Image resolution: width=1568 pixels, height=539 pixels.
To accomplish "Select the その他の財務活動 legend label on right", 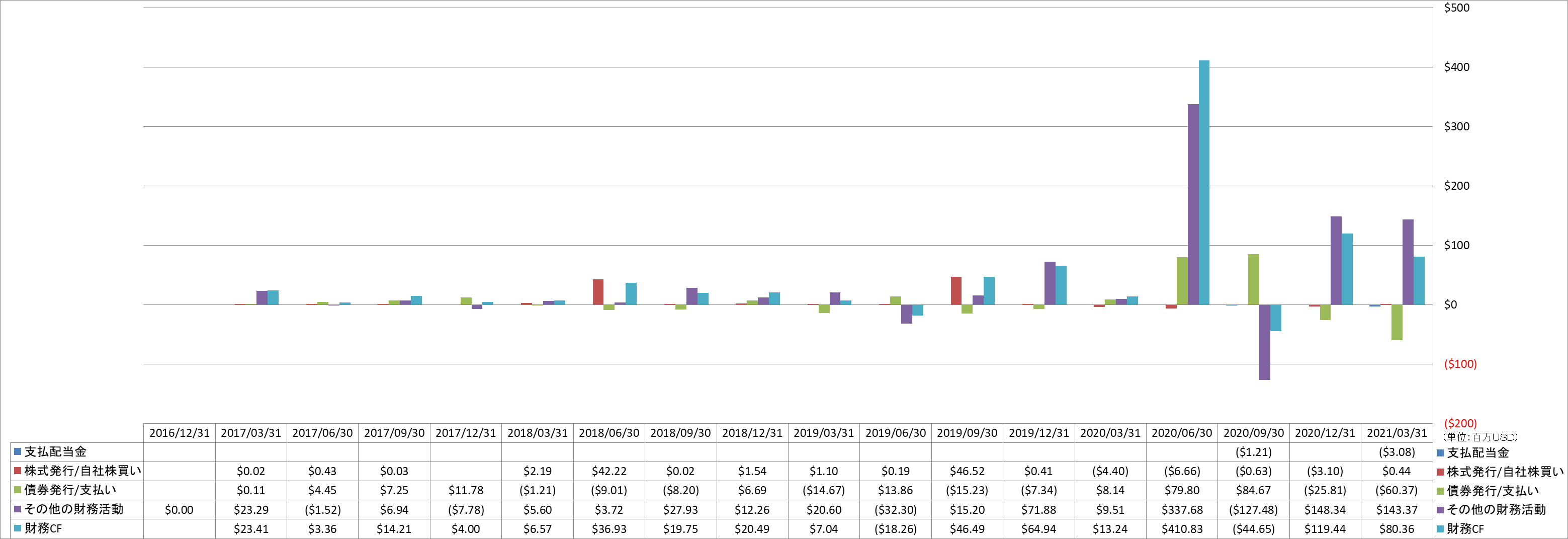I will pyautogui.click(x=1496, y=510).
